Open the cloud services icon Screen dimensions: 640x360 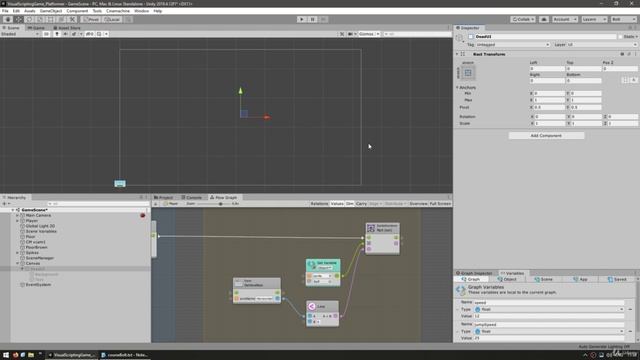point(544,19)
